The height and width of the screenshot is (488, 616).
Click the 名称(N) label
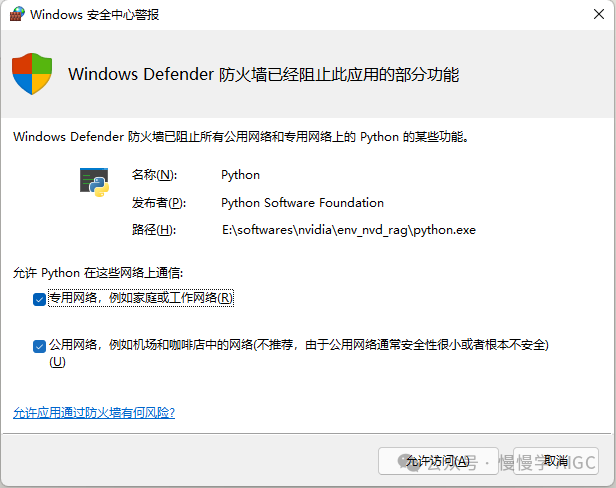pyautogui.click(x=153, y=175)
